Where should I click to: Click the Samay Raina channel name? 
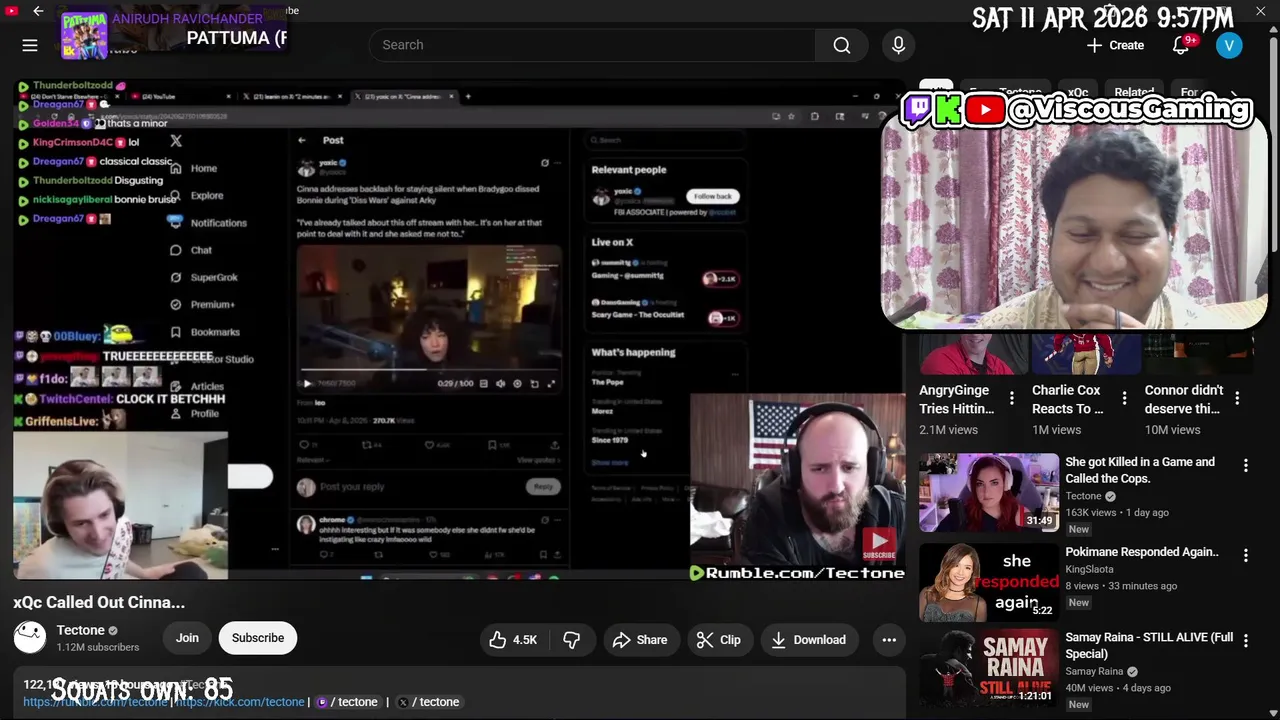(1094, 671)
